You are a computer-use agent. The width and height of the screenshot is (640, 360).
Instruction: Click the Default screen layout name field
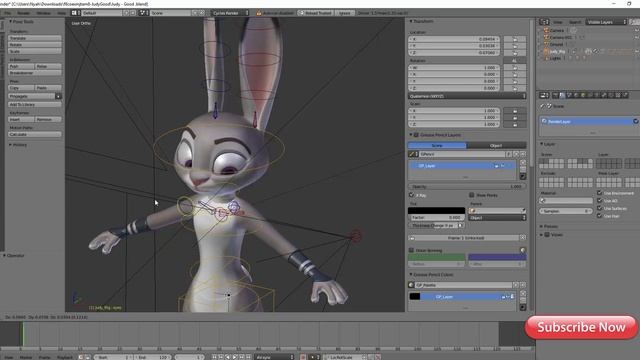pyautogui.click(x=101, y=13)
